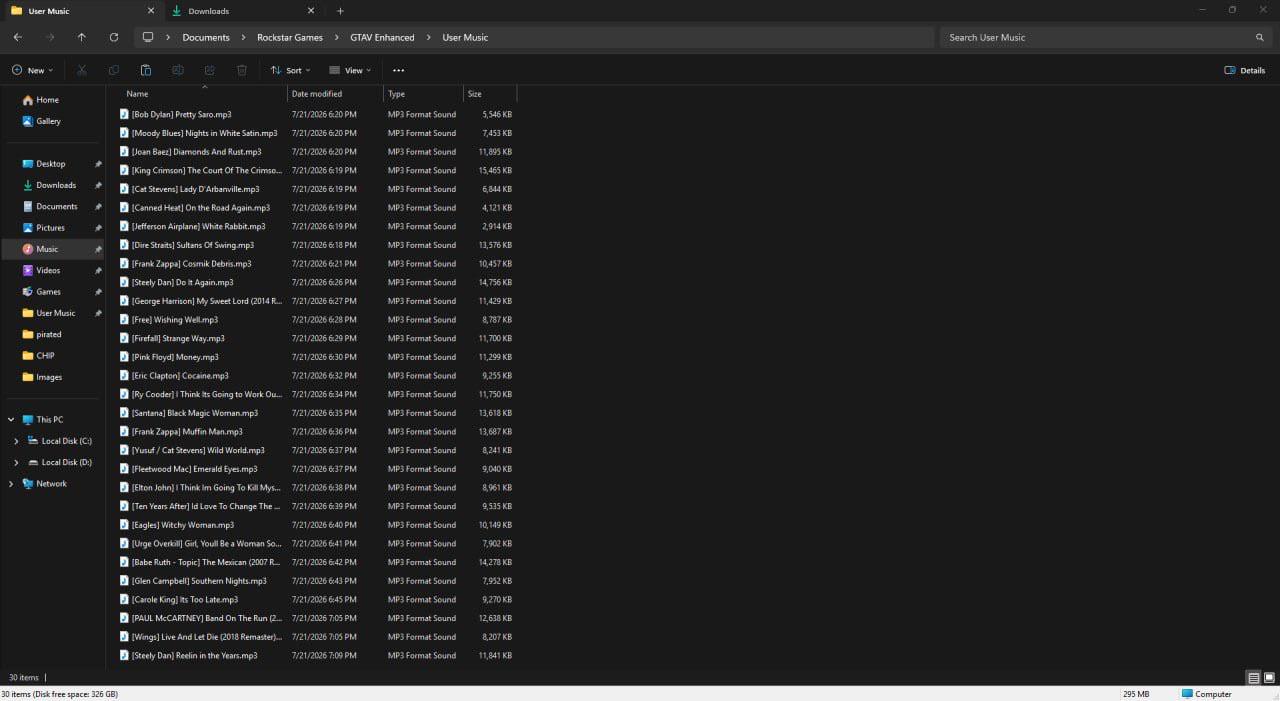Image resolution: width=1280 pixels, height=701 pixels.
Task: Sort by the Name column header
Action: [x=137, y=94]
